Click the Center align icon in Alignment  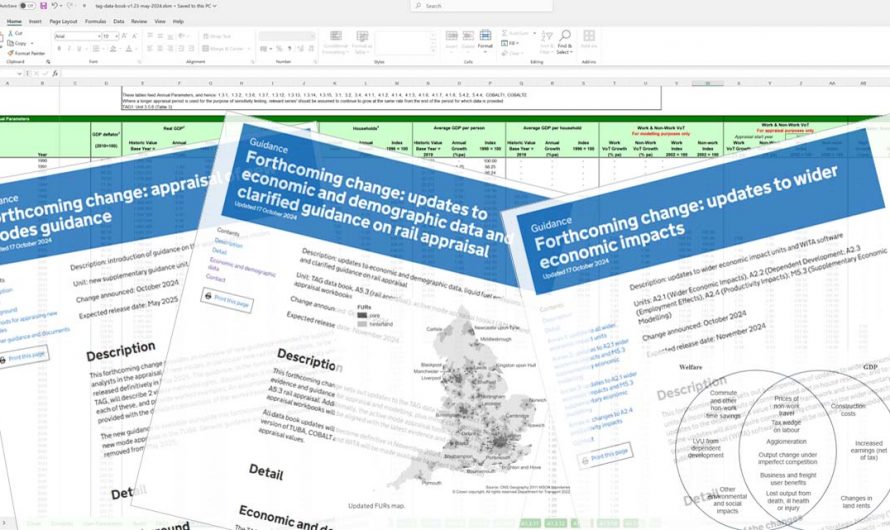[160, 49]
